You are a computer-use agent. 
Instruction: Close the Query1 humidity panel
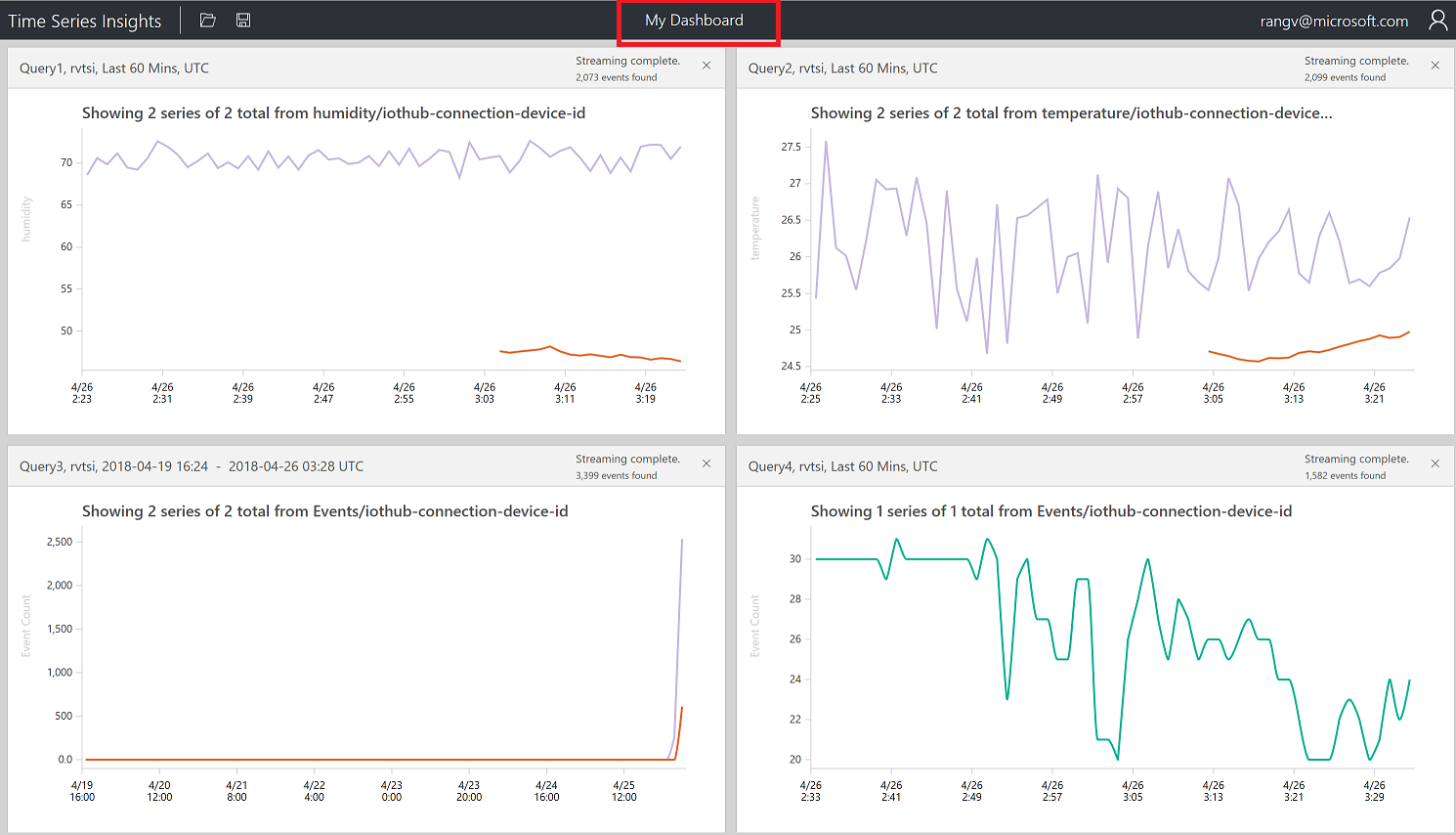click(707, 66)
